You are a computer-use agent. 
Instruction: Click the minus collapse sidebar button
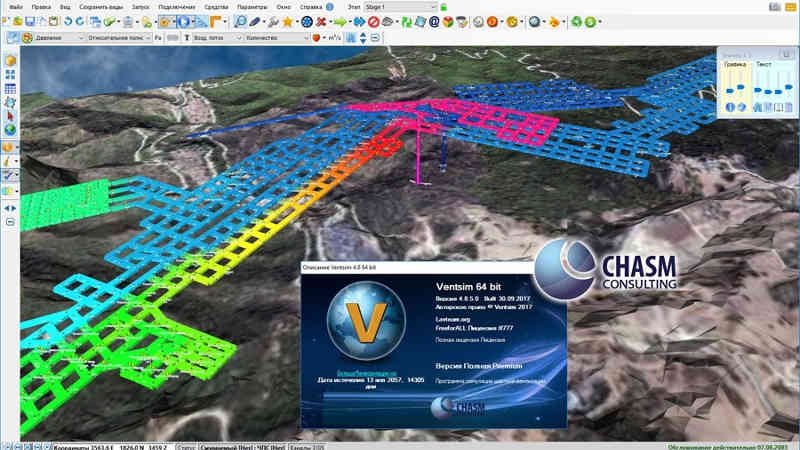pyautogui.click(x=10, y=222)
